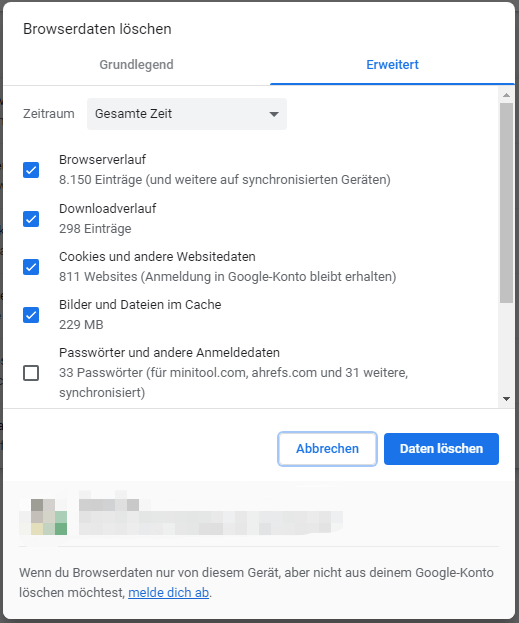Screen dimensions: 519x623
Task: Disable Cookies und andere Websitedaten checkbox
Action: (x=31, y=267)
